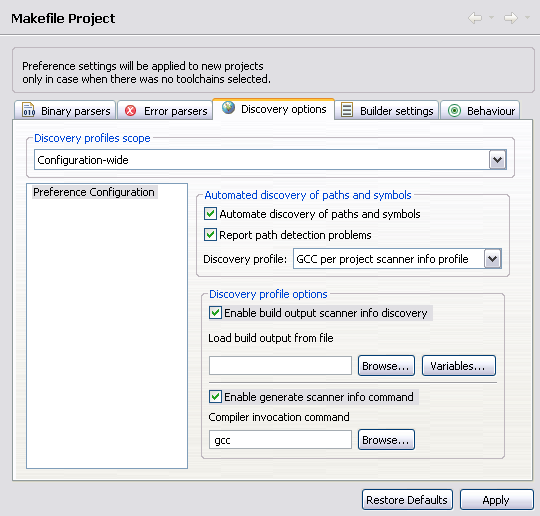Click the Discovery options globe icon
This screenshot has height=516, width=540.
[x=228, y=108]
